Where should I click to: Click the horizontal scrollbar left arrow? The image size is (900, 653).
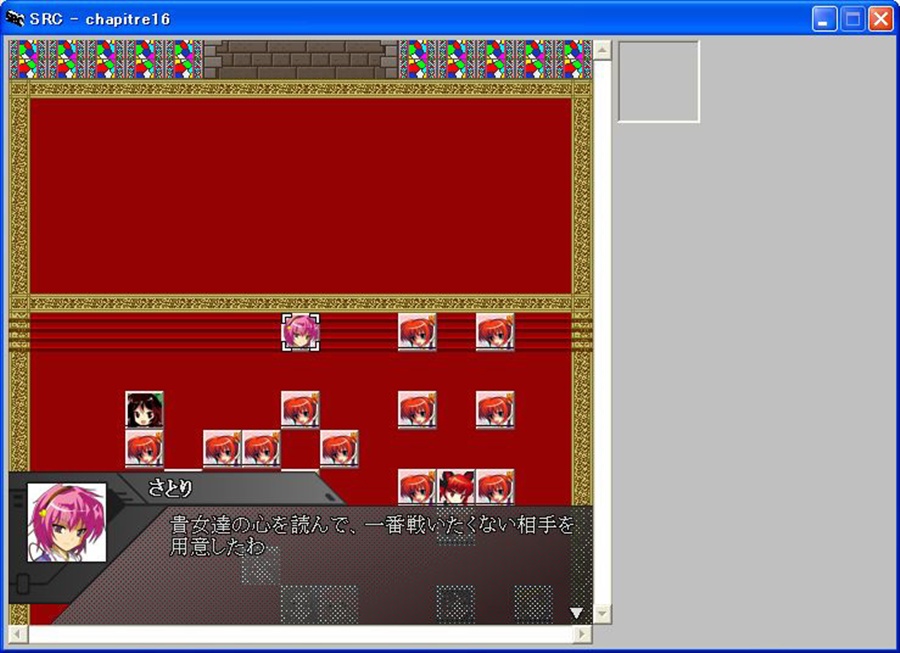[18, 634]
